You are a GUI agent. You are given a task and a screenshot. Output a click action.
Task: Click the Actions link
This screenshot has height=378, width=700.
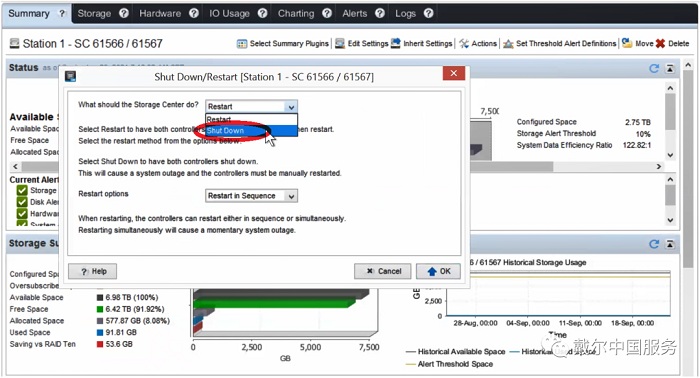484,44
